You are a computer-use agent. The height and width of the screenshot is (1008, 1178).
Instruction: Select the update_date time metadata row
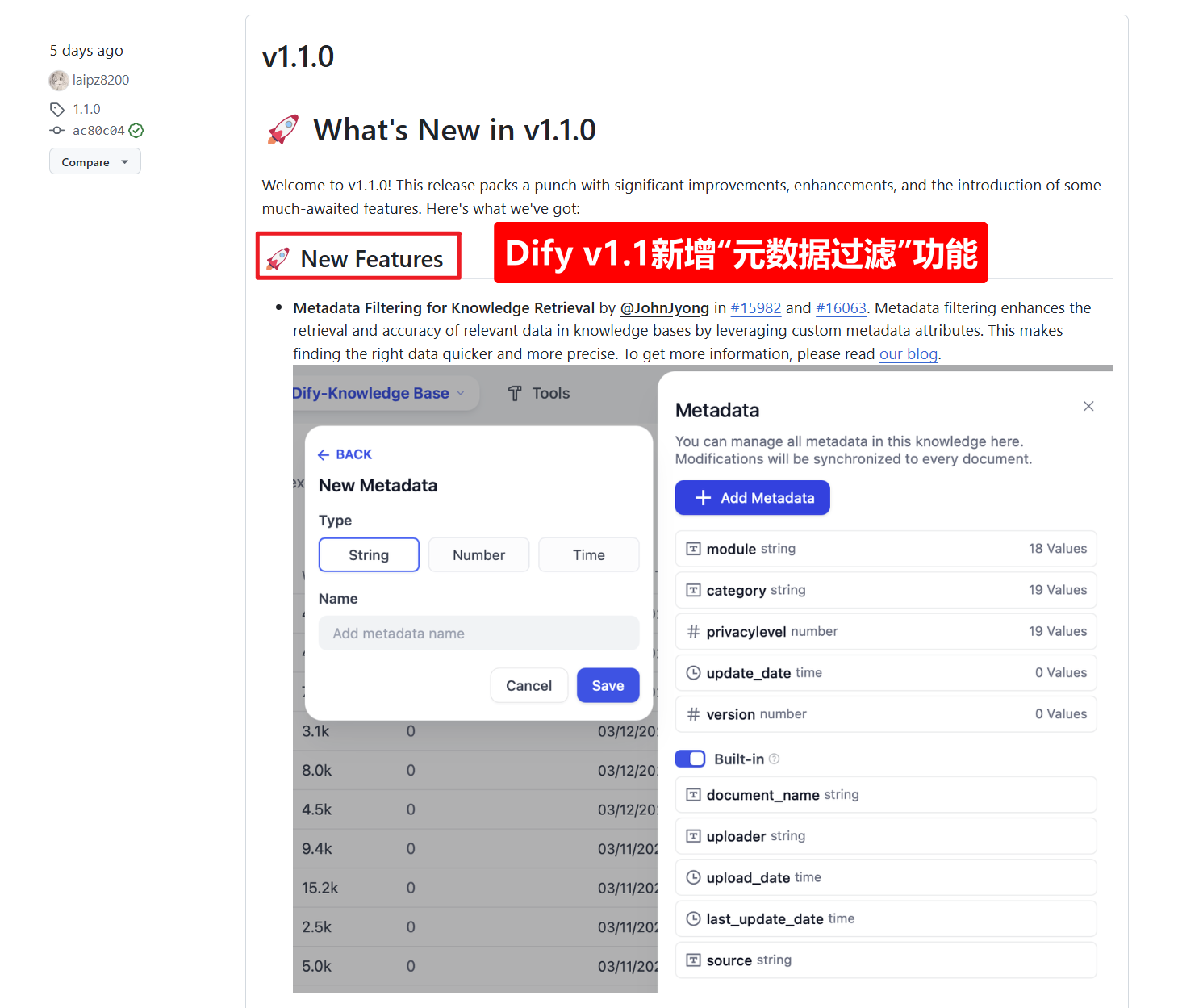[x=885, y=672]
